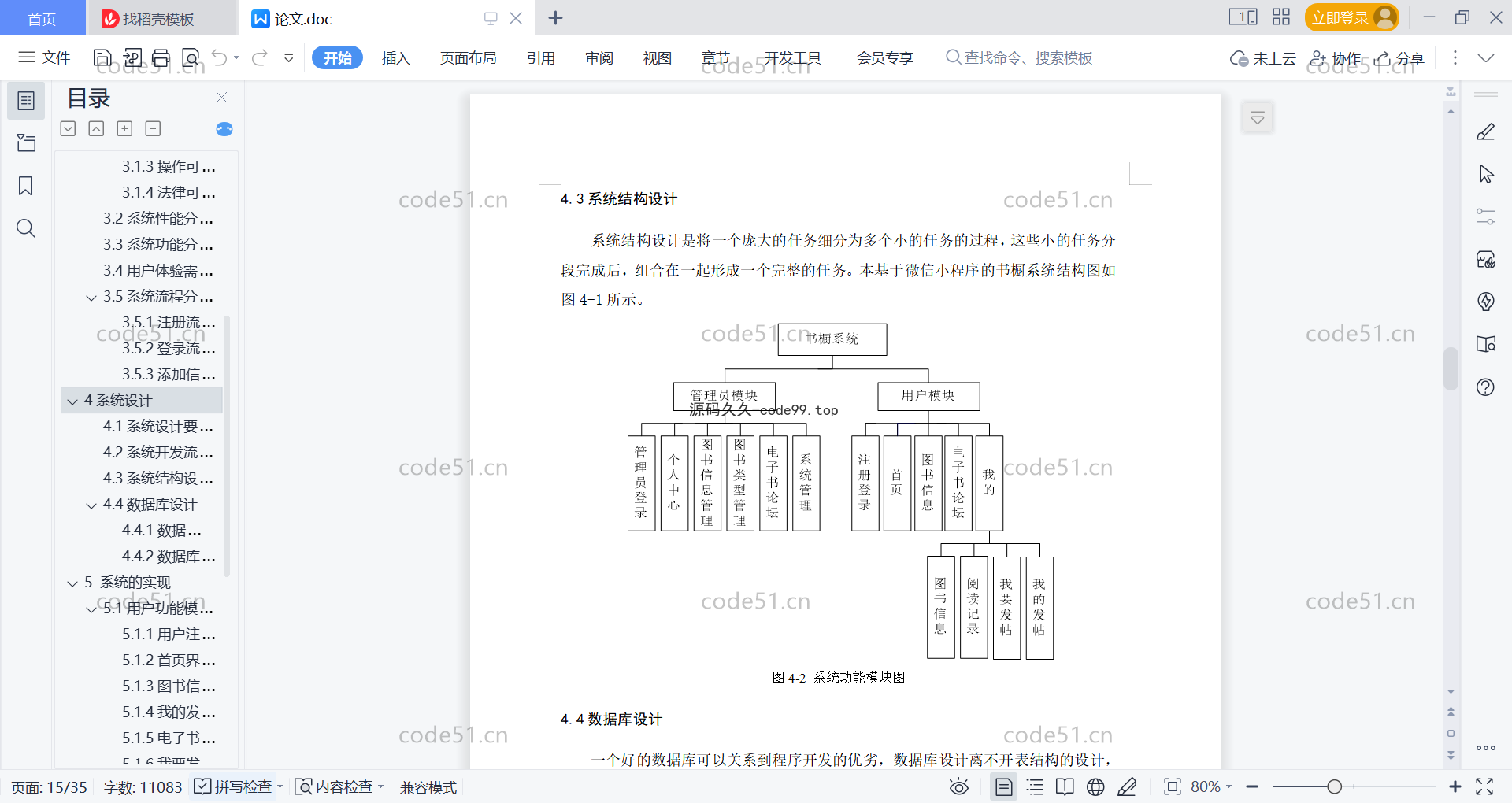Open the outline/TOC panel icon in sidebar
1512x803 pixels.
tap(26, 101)
